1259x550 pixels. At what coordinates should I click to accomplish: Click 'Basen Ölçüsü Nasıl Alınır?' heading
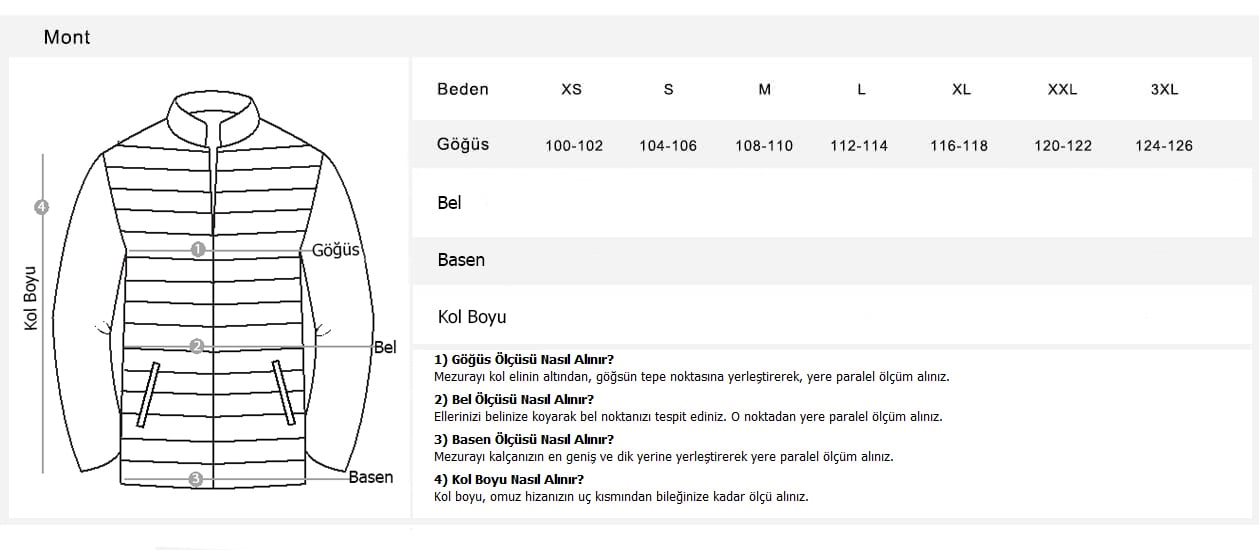click(x=524, y=439)
